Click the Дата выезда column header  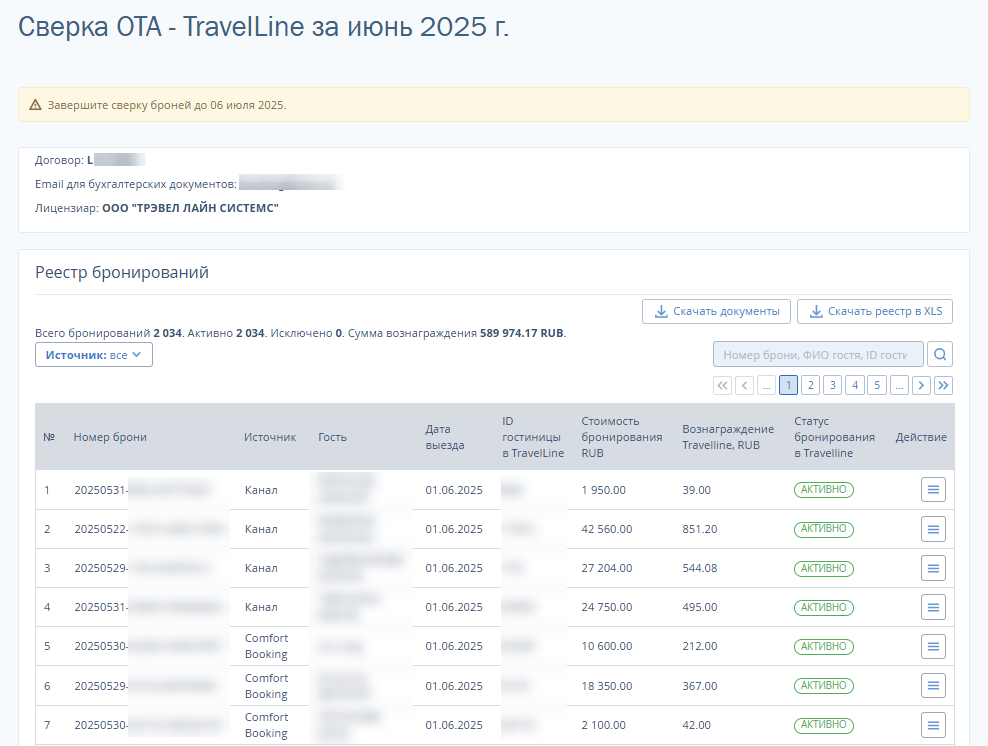point(445,437)
